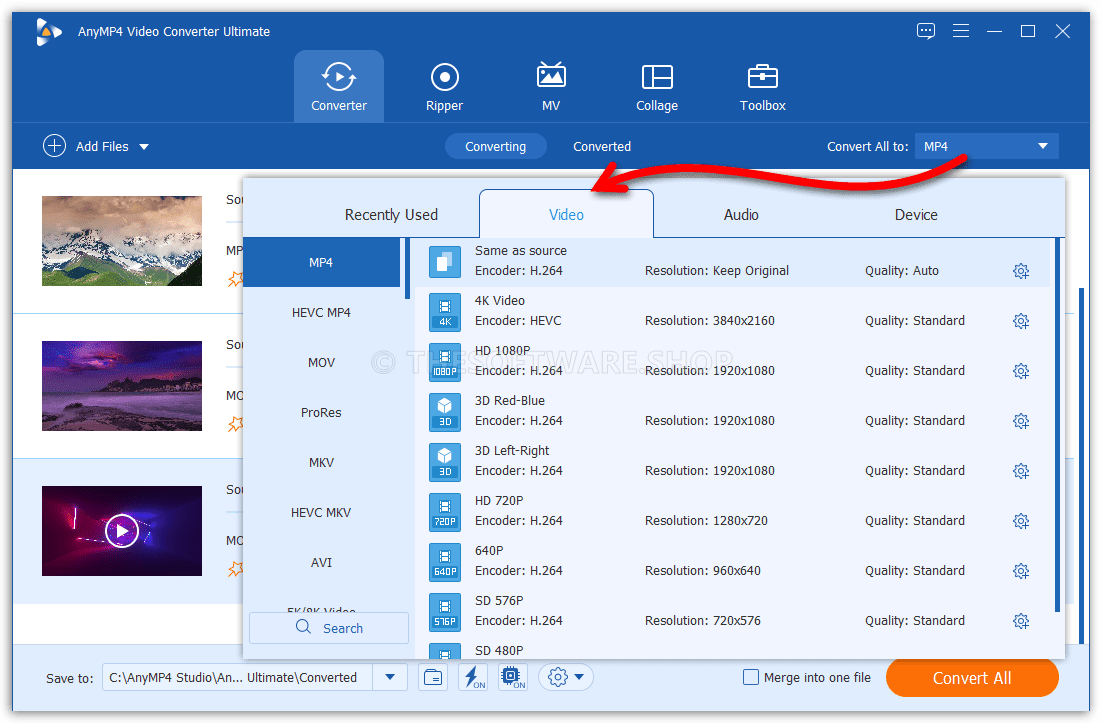The height and width of the screenshot is (723, 1102).
Task: Open settings gear for 3D Red-Blue profile
Action: (x=1021, y=421)
